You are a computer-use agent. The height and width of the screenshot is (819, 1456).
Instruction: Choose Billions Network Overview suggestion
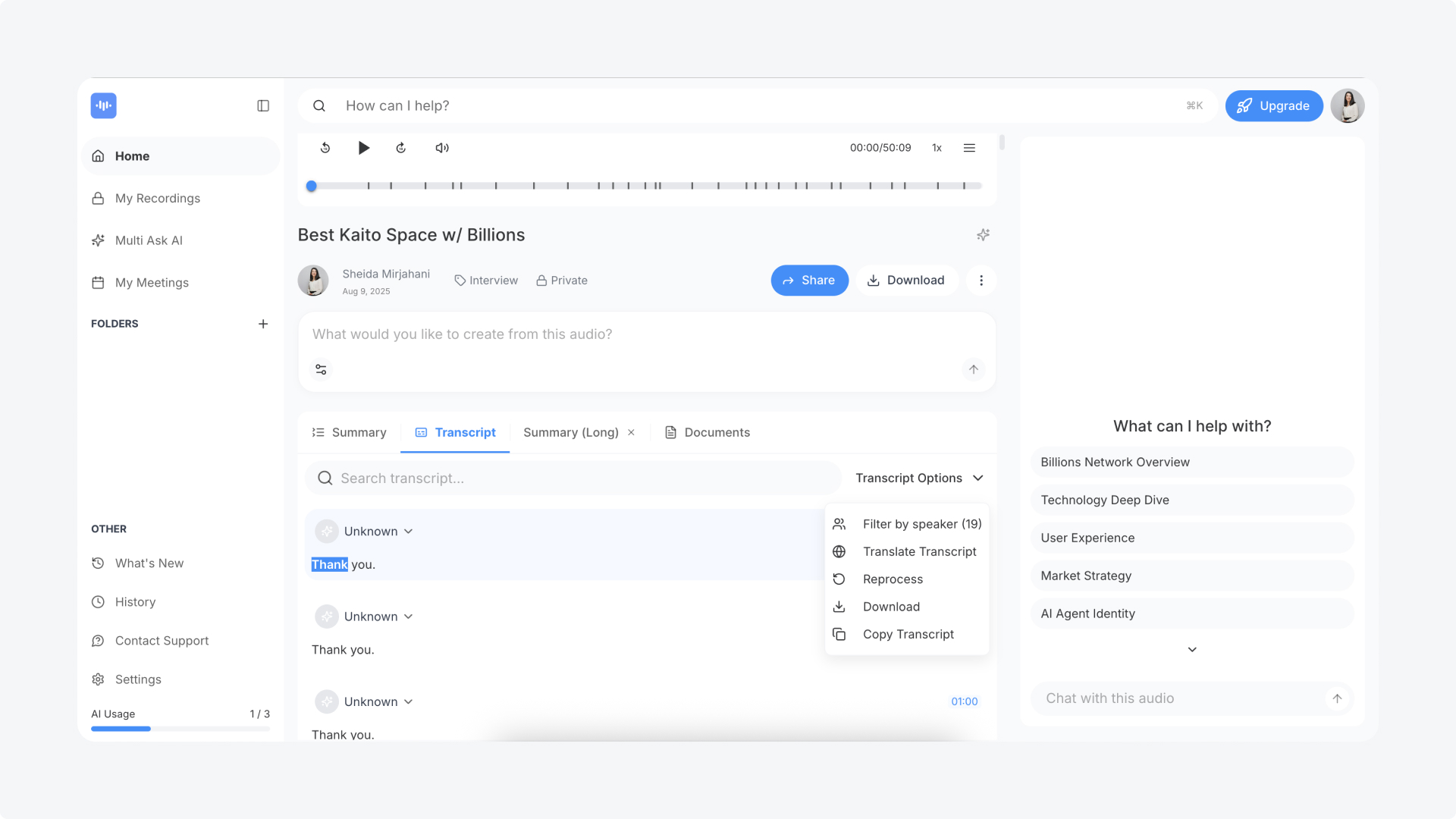[1192, 463]
